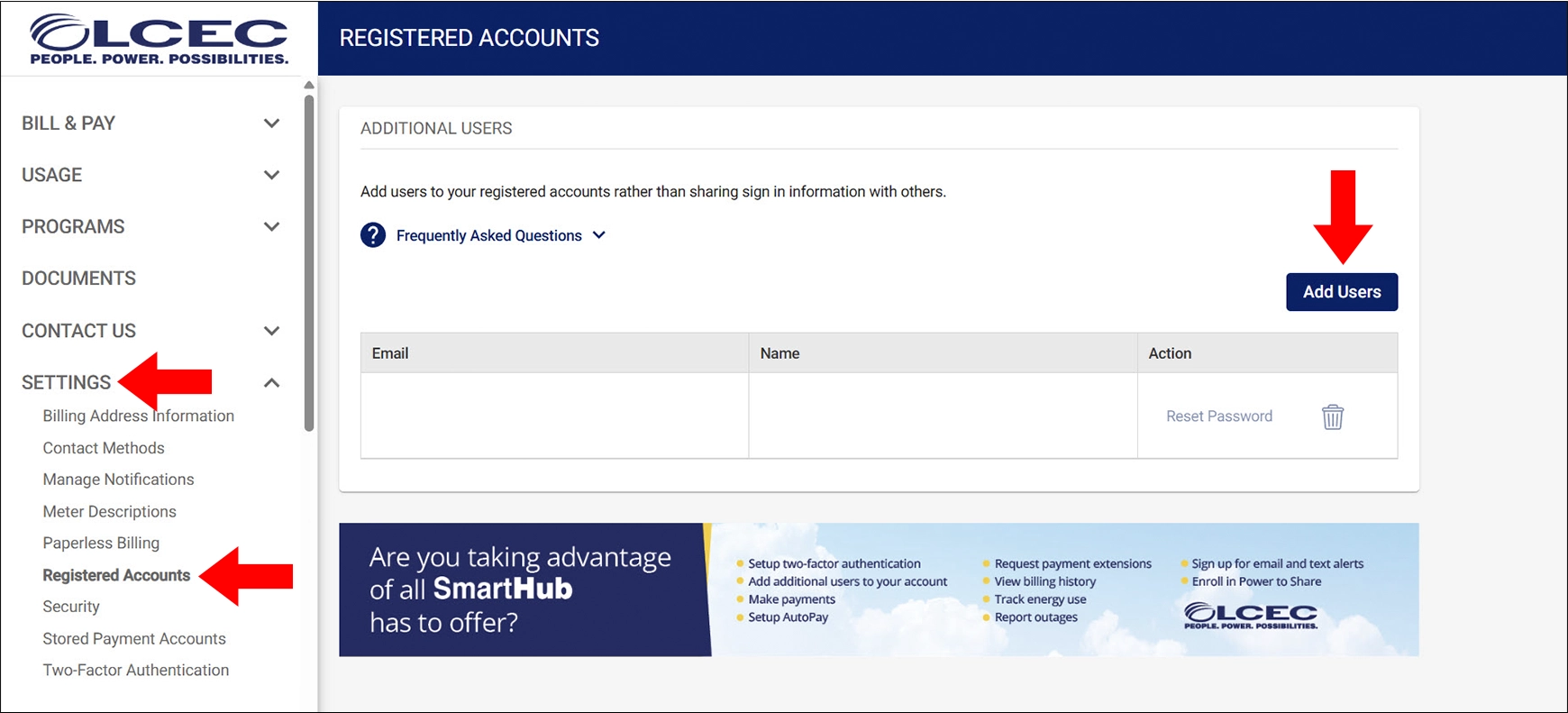Expand the Frequently Asked Questions dropdown
Screen dimensions: 1568x713
pos(599,235)
